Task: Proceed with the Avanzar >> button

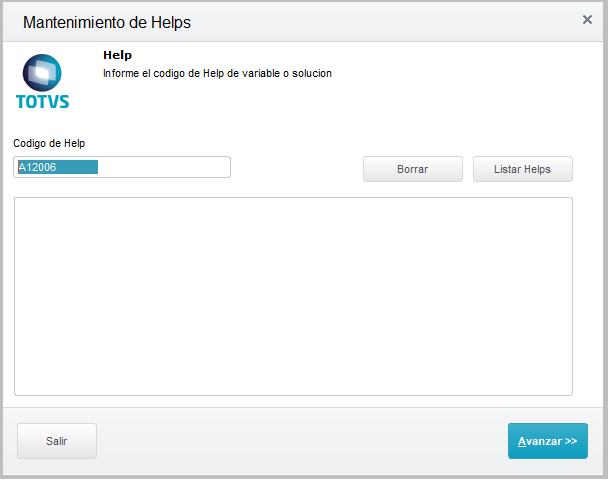Action: click(548, 441)
